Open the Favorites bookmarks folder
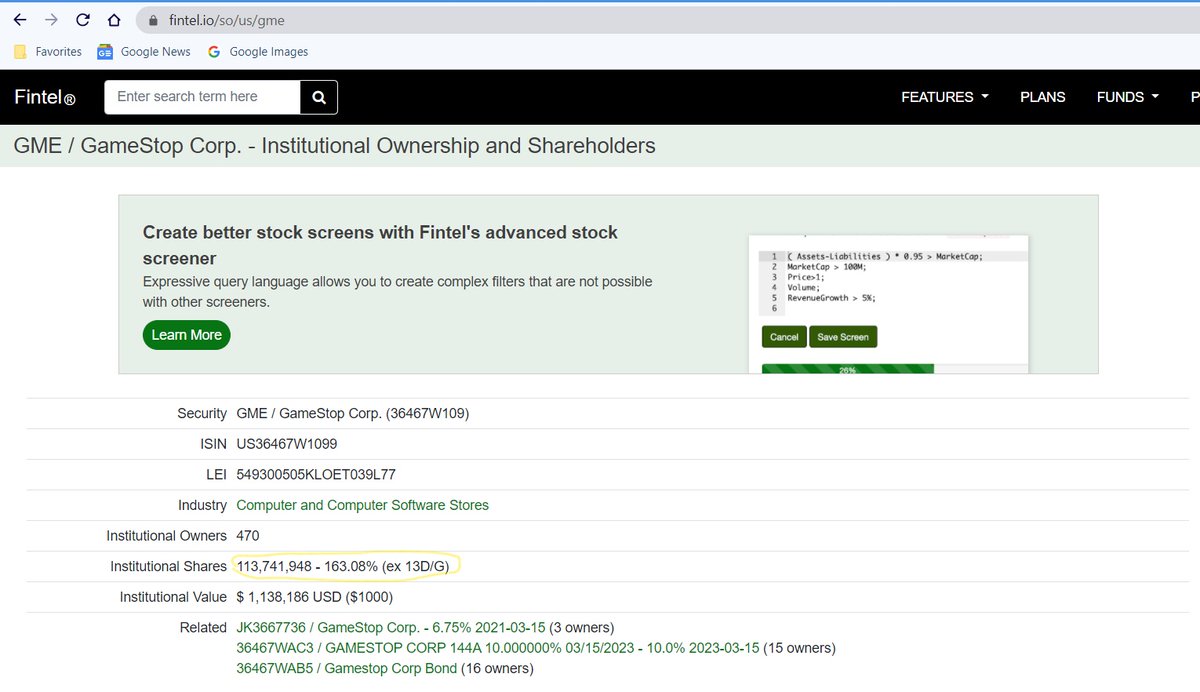 pos(48,52)
